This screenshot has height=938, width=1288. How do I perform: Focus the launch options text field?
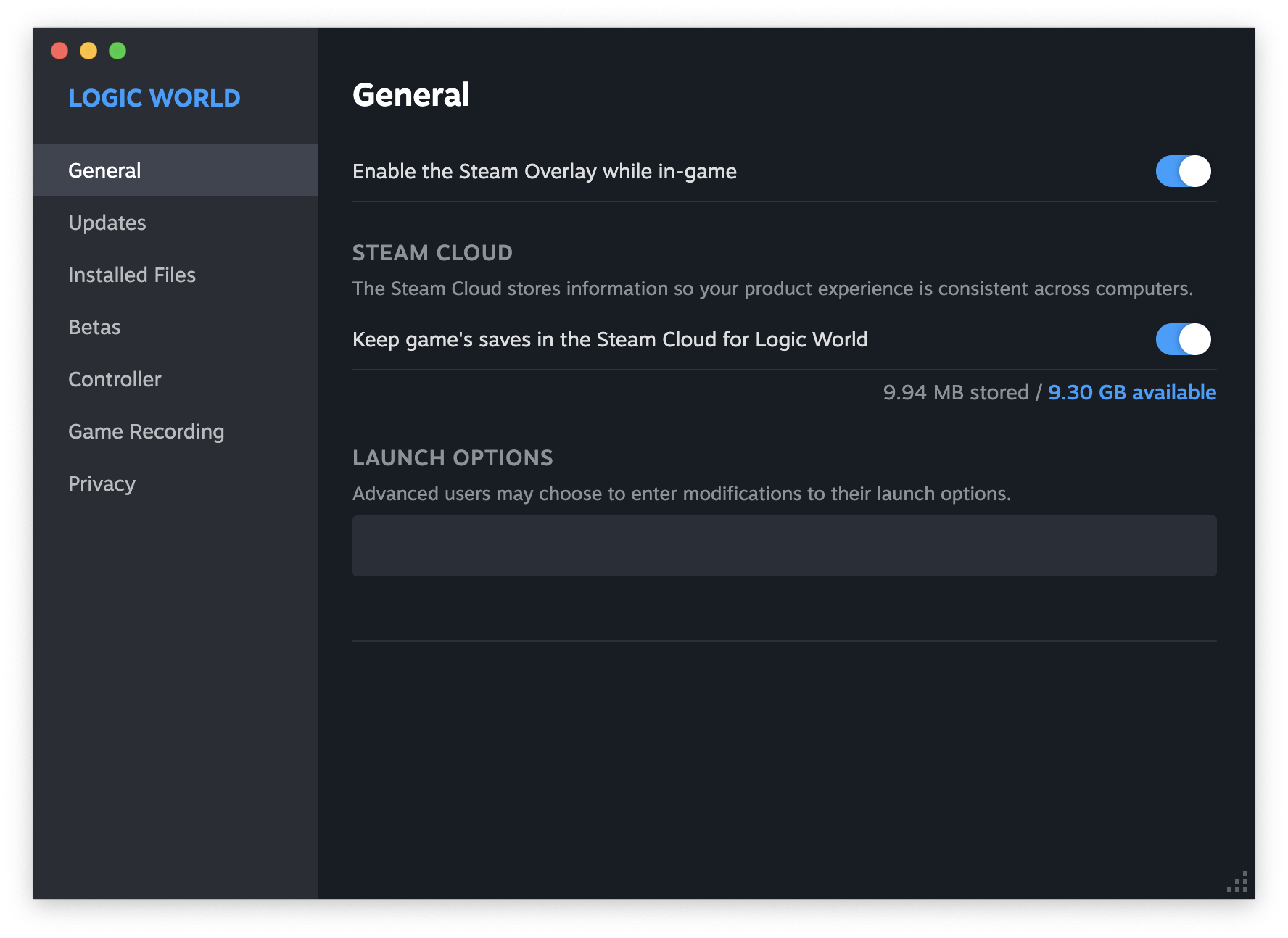click(784, 546)
